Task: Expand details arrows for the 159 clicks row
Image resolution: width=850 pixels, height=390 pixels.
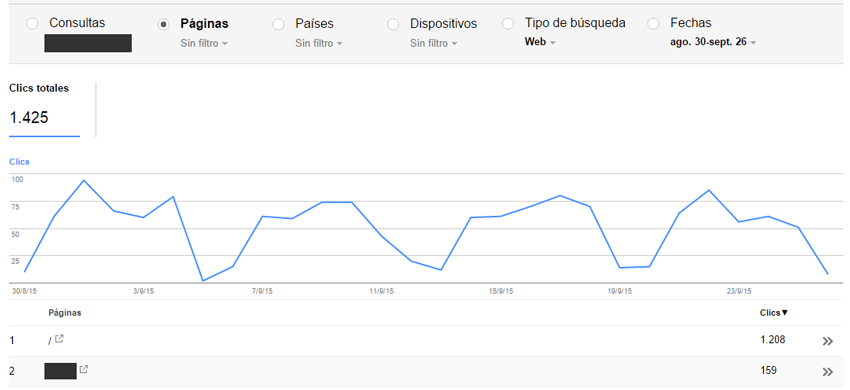Action: pos(827,372)
